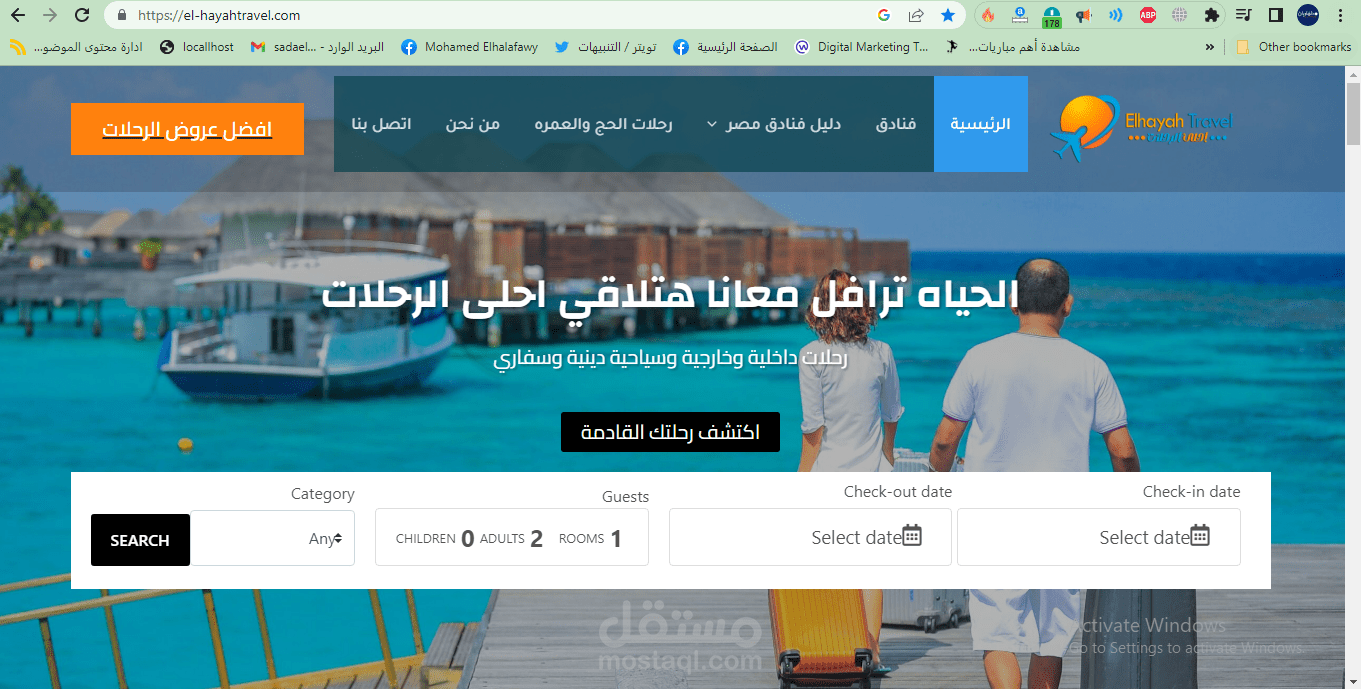Click the Google icon in address bar
Screen dimensions: 1361x689
884,15
